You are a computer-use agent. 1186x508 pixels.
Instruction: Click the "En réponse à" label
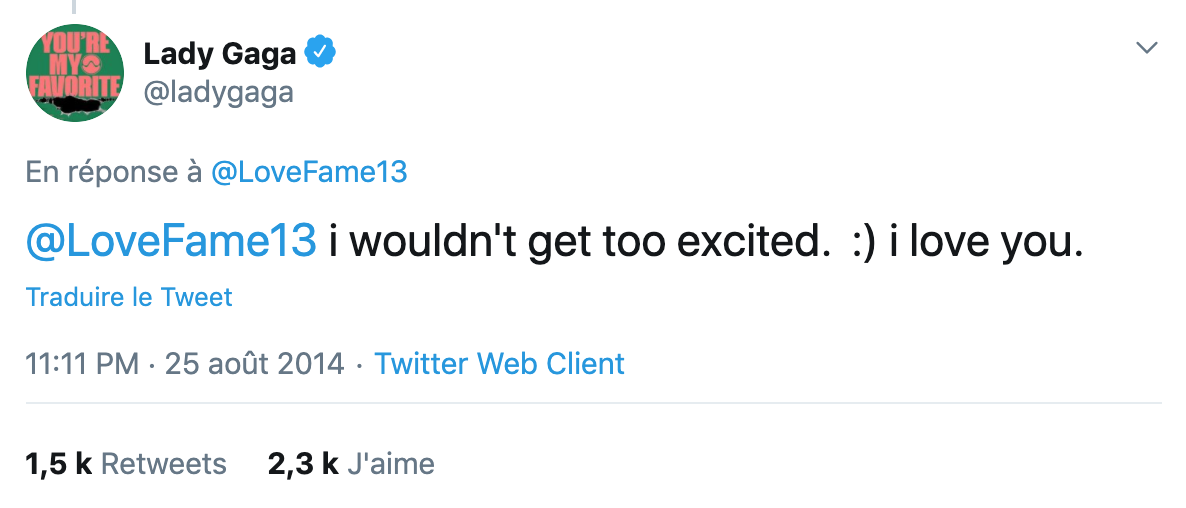114,172
